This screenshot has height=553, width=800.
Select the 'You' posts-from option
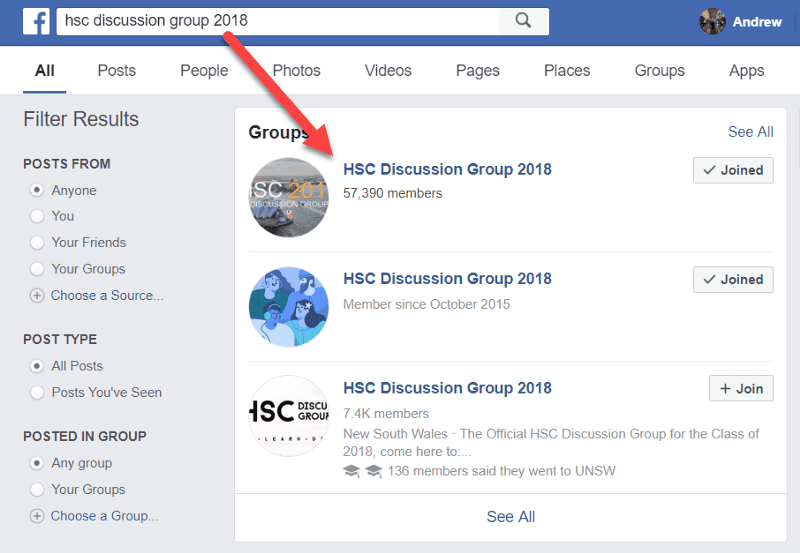click(37, 216)
